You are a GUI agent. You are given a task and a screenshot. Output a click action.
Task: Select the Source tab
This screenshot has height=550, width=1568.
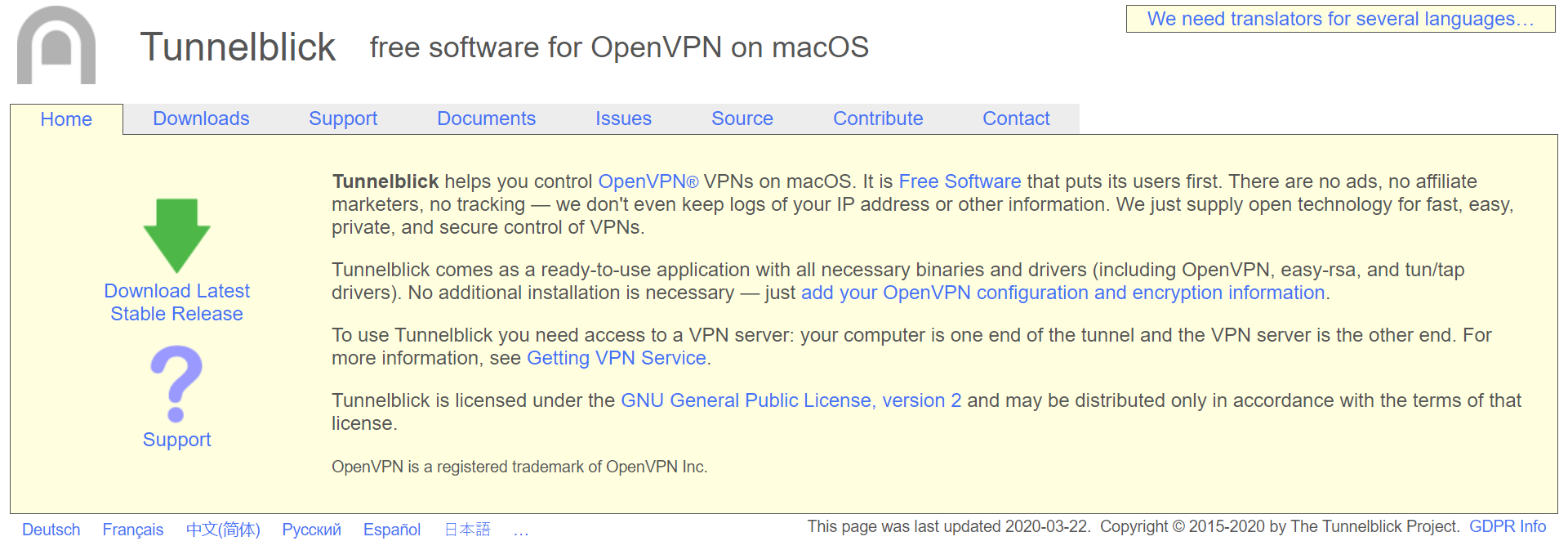[742, 118]
